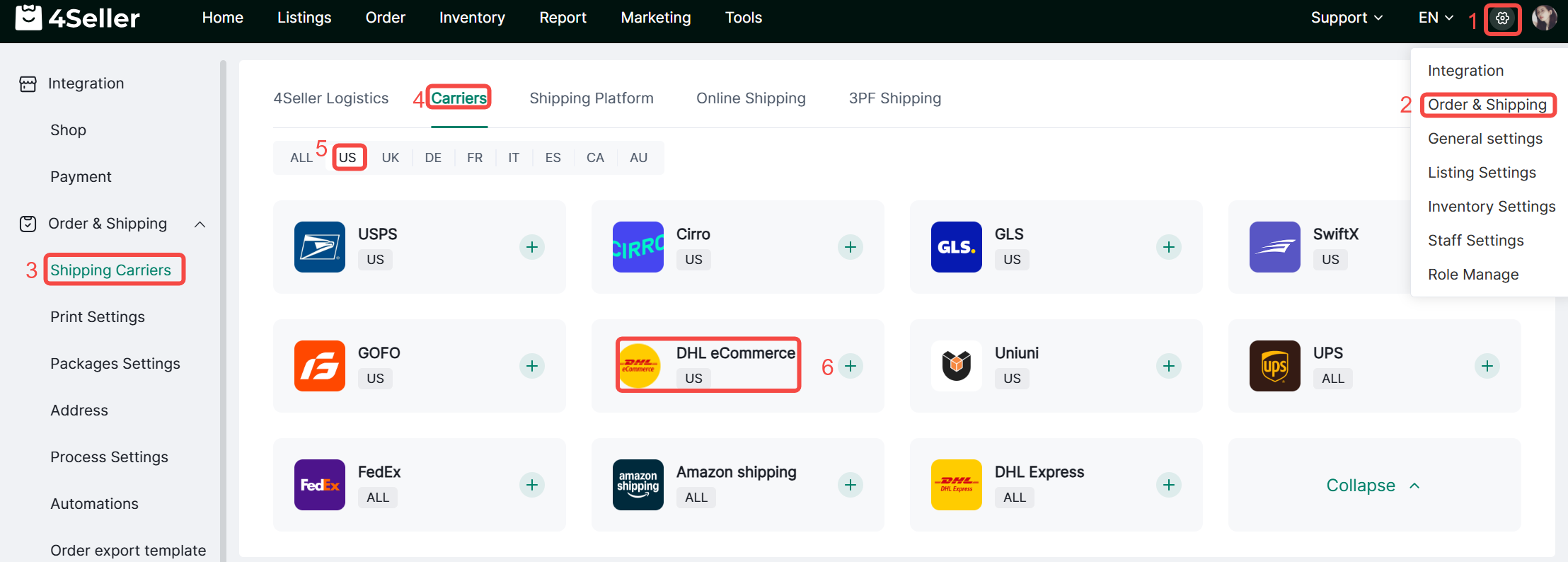Go to Print Settings in the sidebar
This screenshot has height=562, width=1568.
tap(98, 317)
